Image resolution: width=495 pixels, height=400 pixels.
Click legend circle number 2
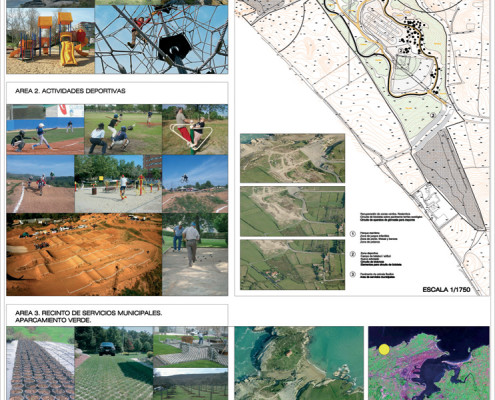coord(353,254)
